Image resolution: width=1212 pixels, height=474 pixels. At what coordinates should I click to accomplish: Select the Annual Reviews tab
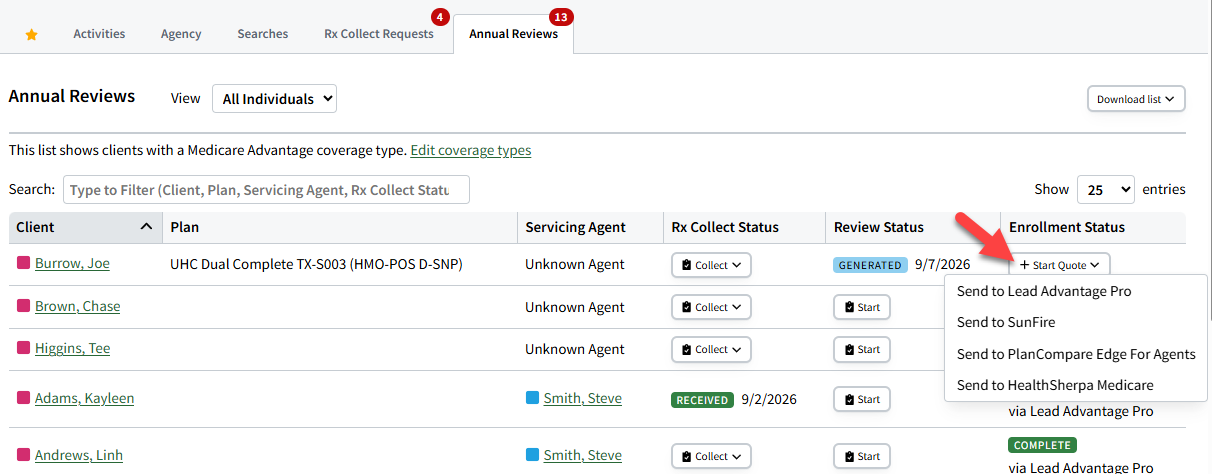click(x=513, y=34)
